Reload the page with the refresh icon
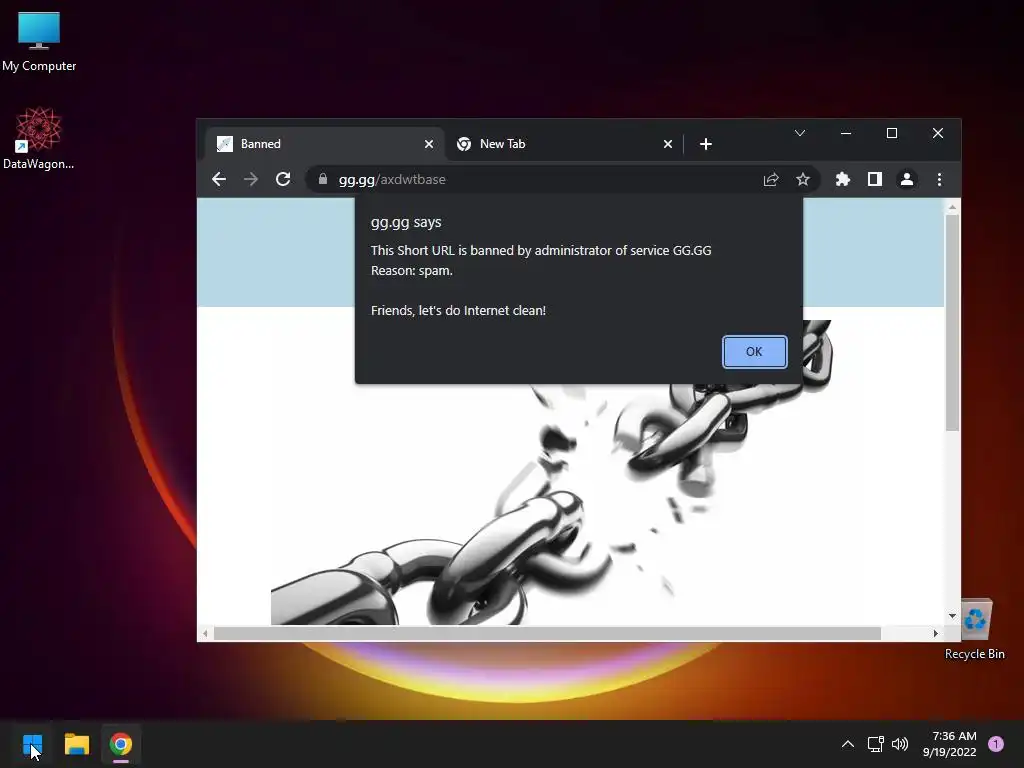This screenshot has width=1024, height=768. [x=283, y=180]
